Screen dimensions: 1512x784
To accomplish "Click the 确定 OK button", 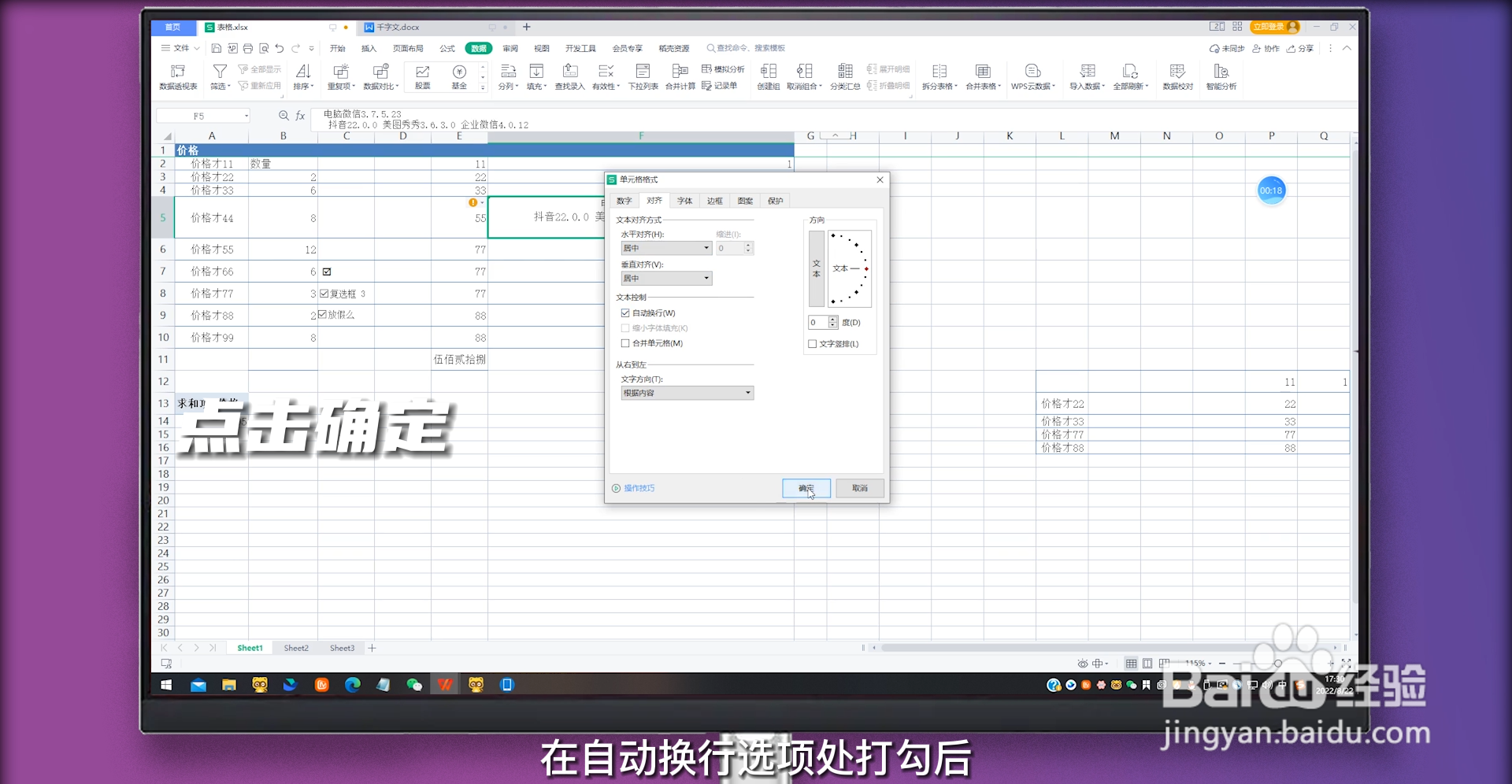I will click(806, 488).
